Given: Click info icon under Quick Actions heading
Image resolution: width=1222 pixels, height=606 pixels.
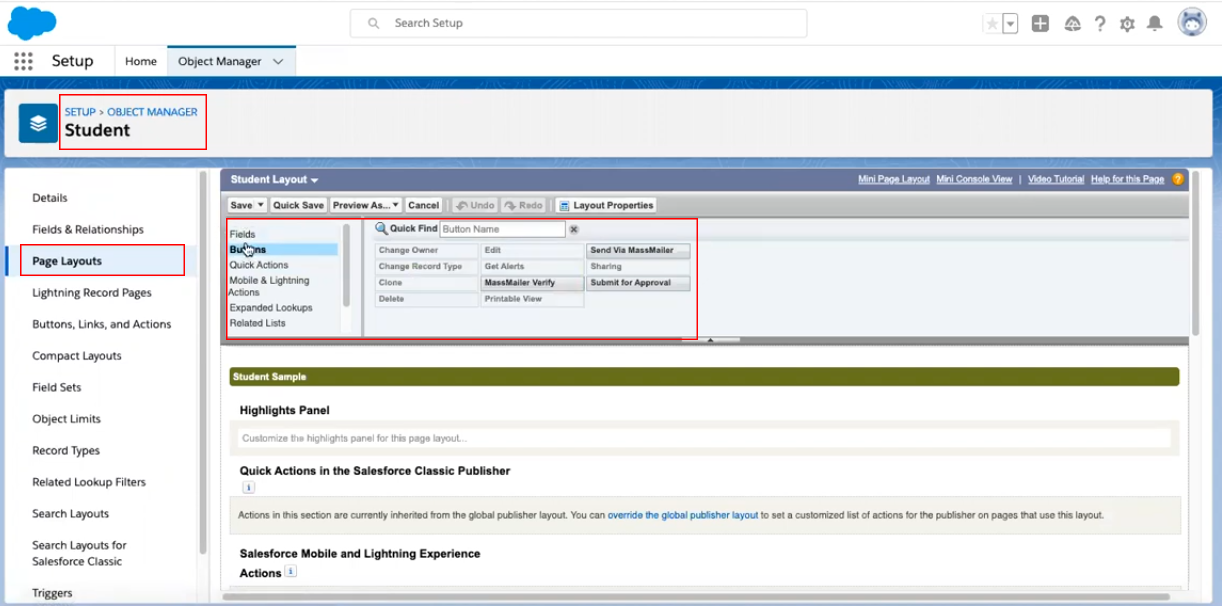Looking at the screenshot, I should pos(249,488).
